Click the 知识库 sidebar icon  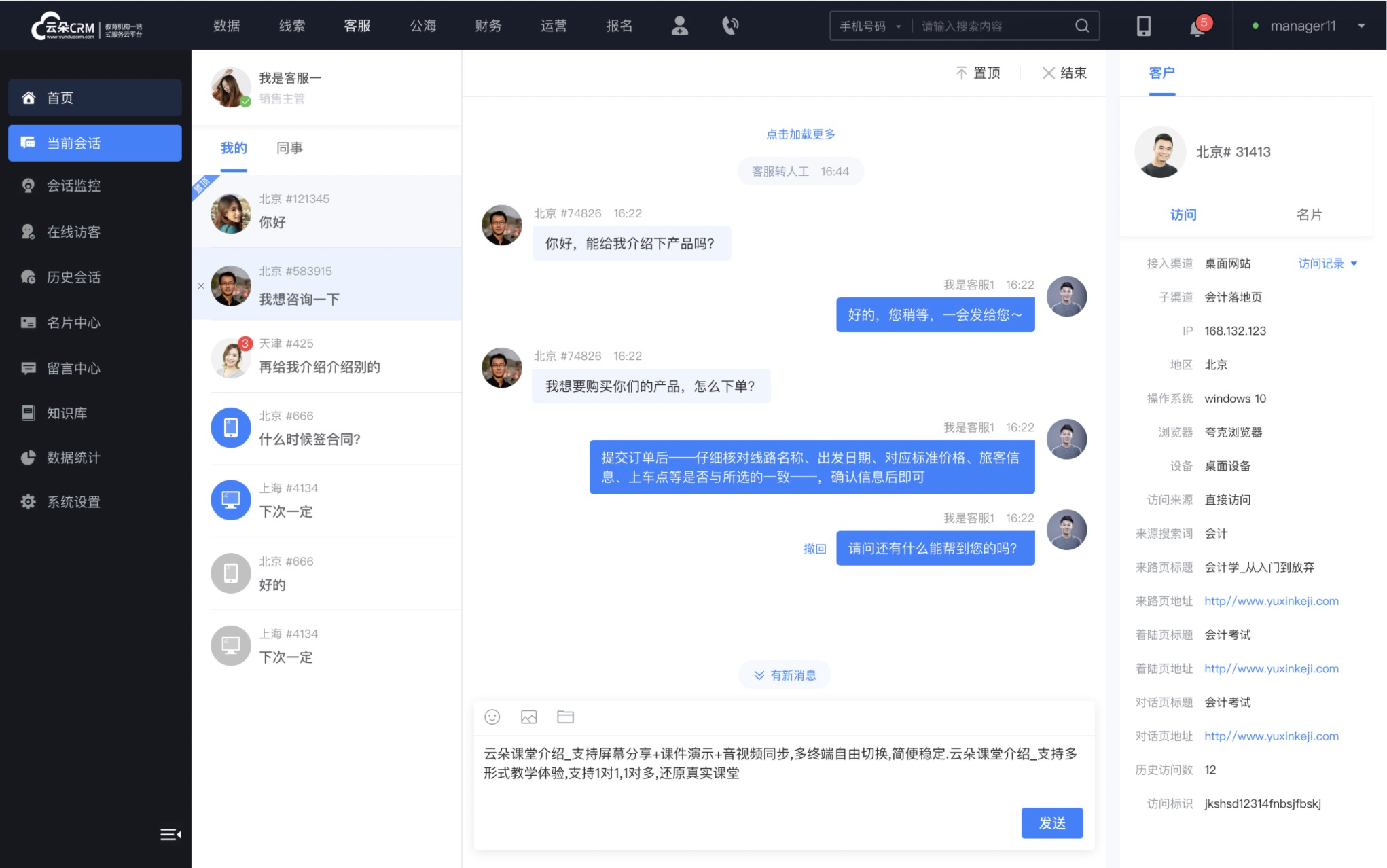point(27,412)
